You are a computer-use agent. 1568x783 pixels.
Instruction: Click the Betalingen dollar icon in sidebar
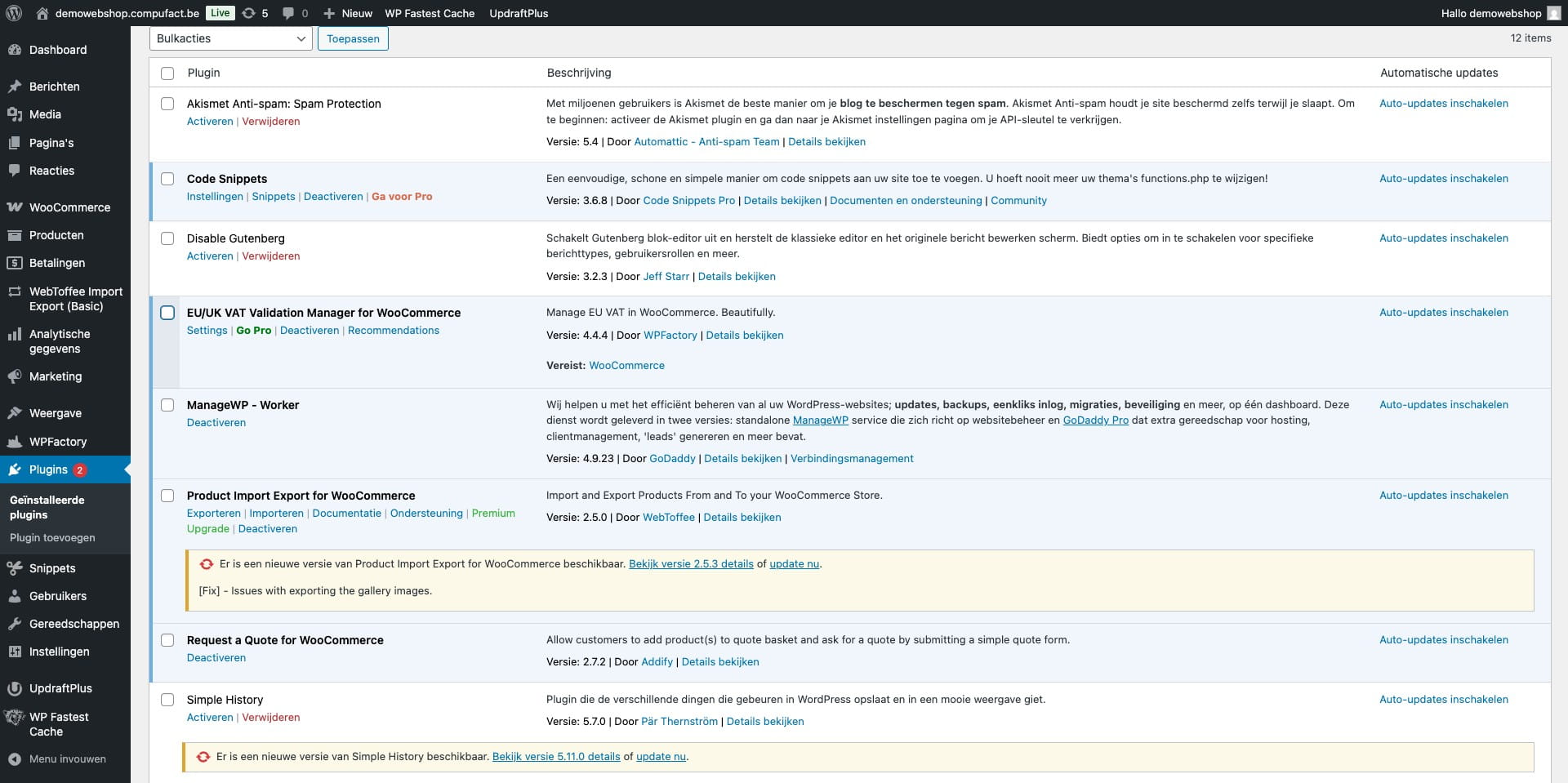[x=15, y=263]
